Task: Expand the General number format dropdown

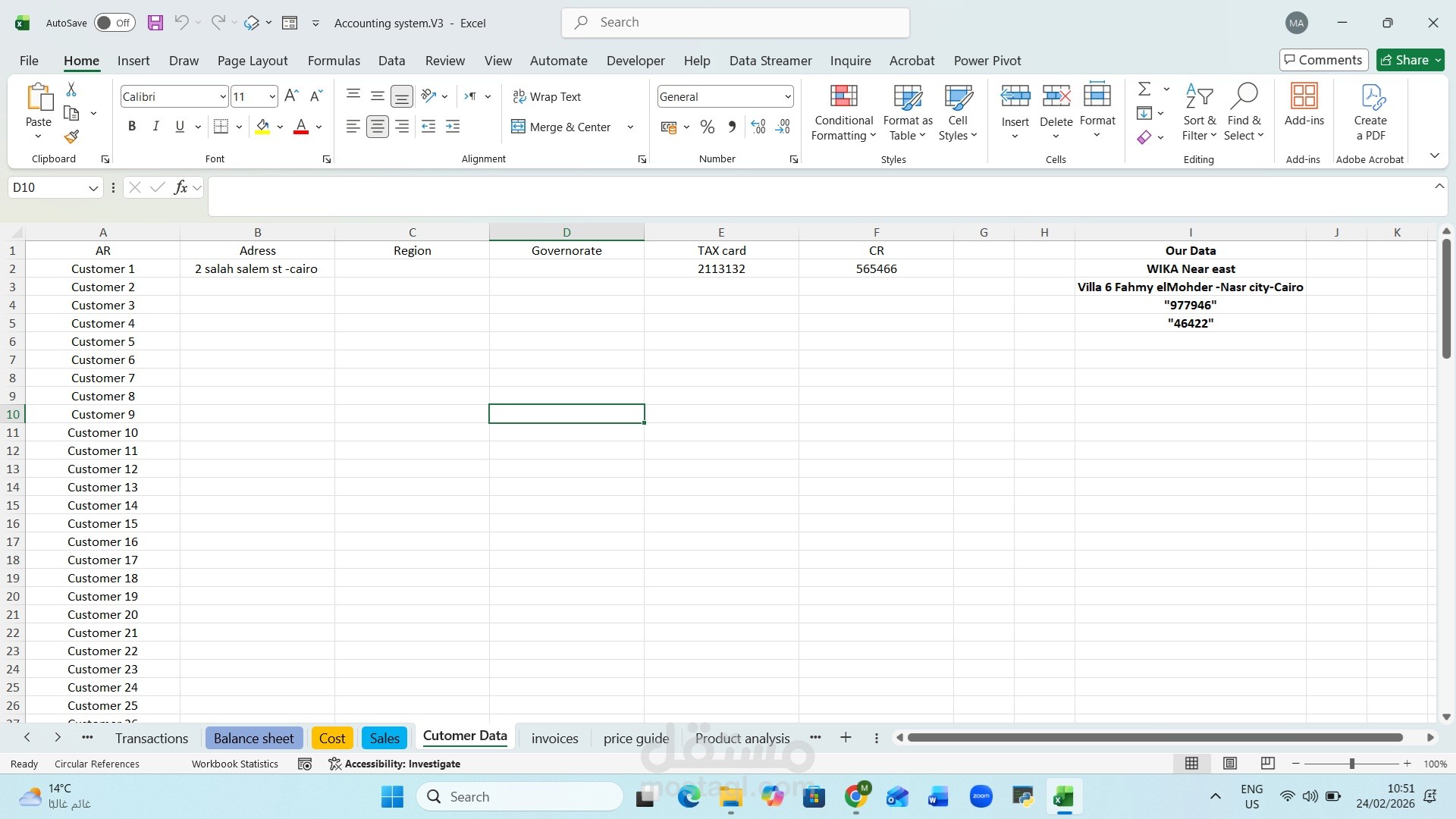Action: (x=788, y=96)
